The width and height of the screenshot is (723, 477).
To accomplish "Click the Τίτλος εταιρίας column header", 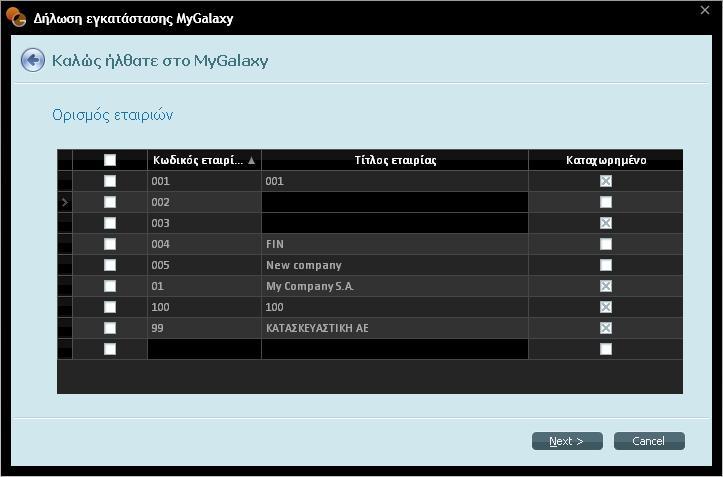I will coord(395,160).
